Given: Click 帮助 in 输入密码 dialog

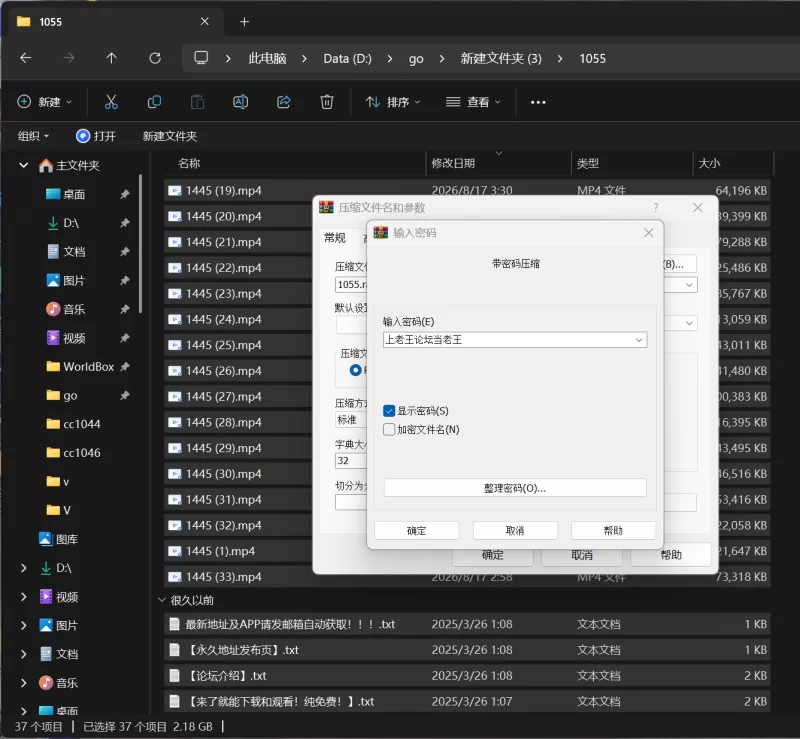Looking at the screenshot, I should pyautogui.click(x=613, y=530).
